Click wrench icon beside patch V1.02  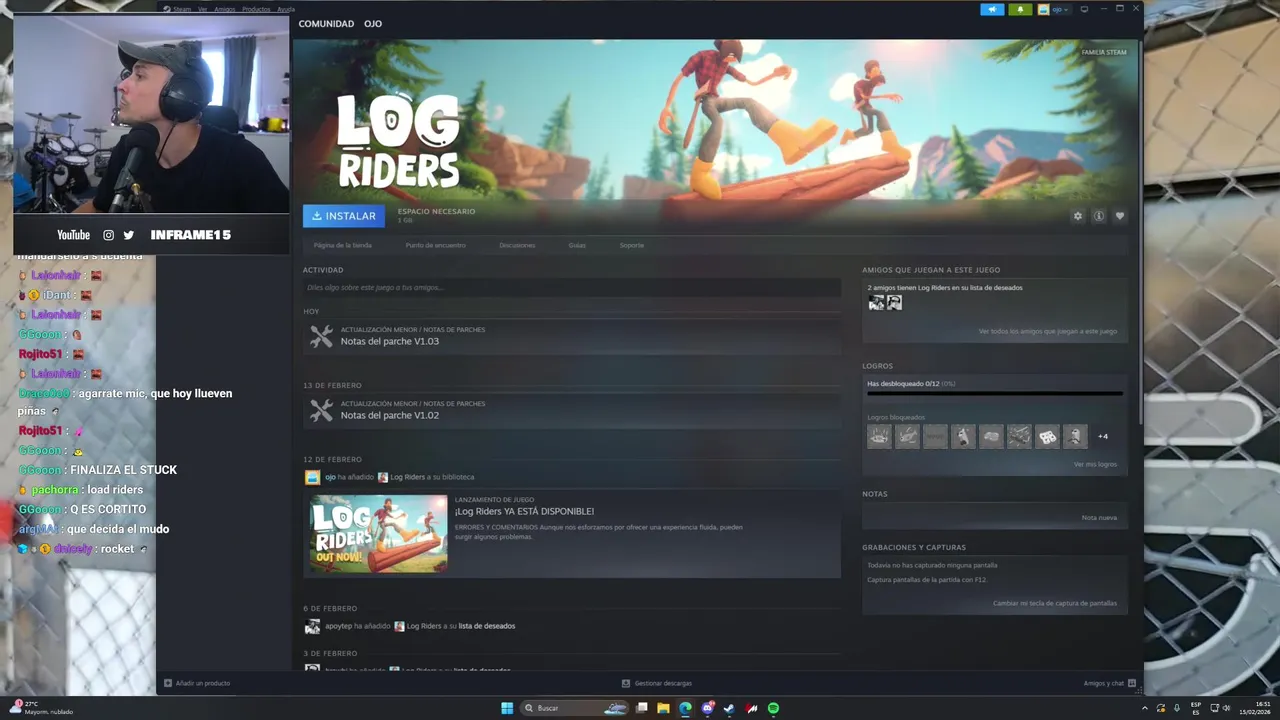tap(321, 411)
